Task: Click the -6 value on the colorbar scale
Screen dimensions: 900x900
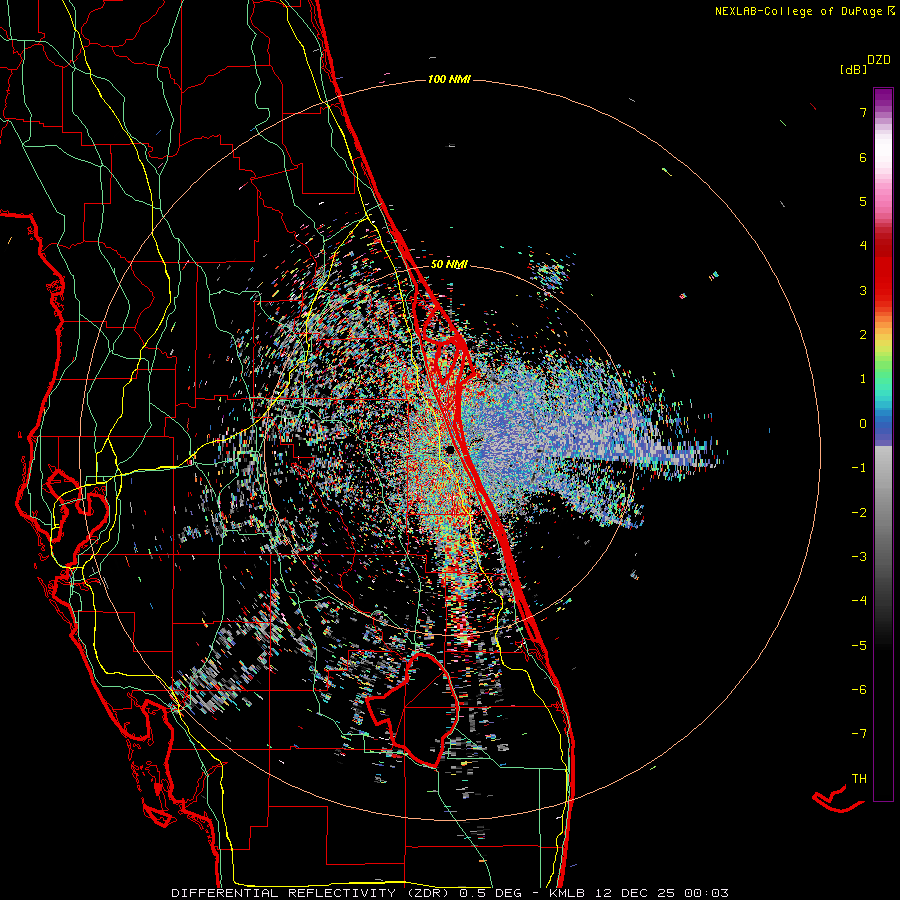Action: click(x=859, y=690)
